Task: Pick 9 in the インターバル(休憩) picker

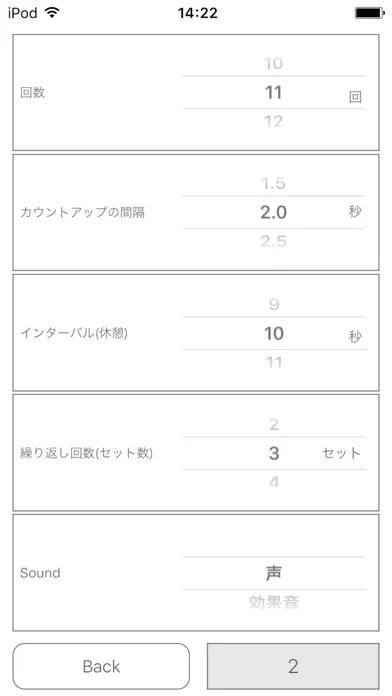Action: (x=274, y=304)
